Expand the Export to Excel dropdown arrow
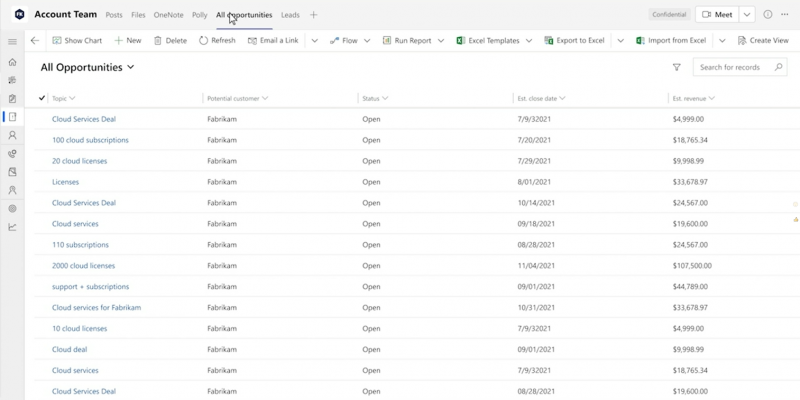 pos(620,40)
